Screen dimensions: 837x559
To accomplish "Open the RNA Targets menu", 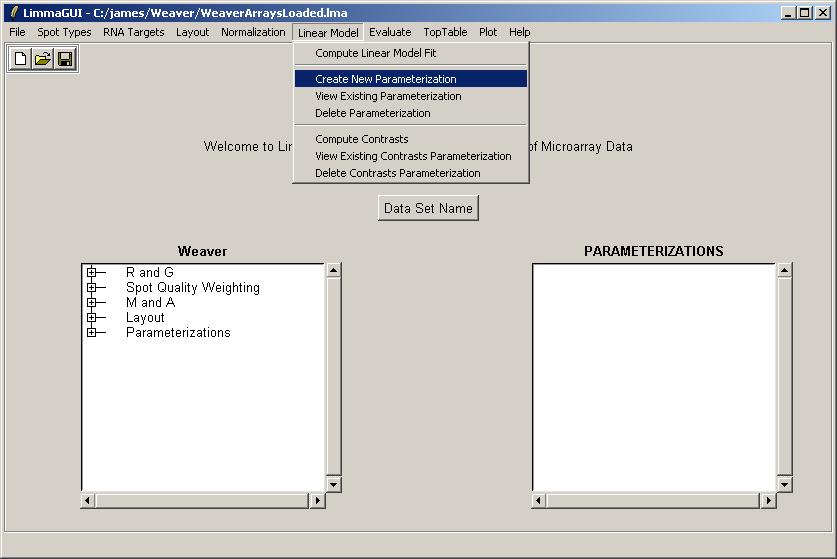I will click(133, 32).
